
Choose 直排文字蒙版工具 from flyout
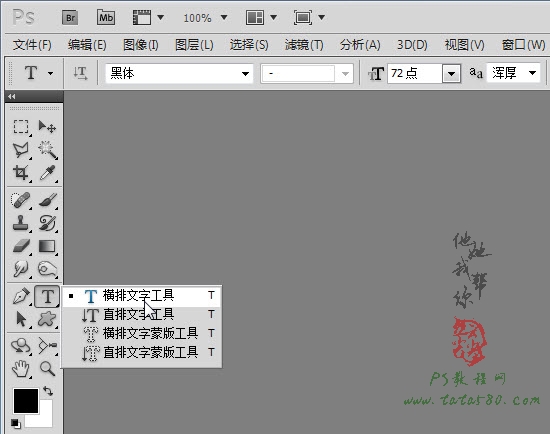click(142, 353)
